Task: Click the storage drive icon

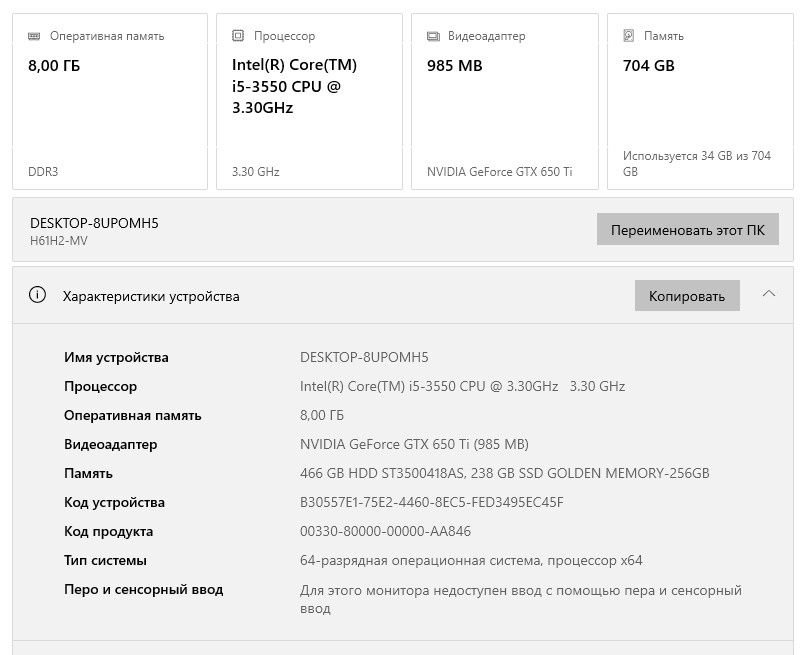Action: coord(629,36)
